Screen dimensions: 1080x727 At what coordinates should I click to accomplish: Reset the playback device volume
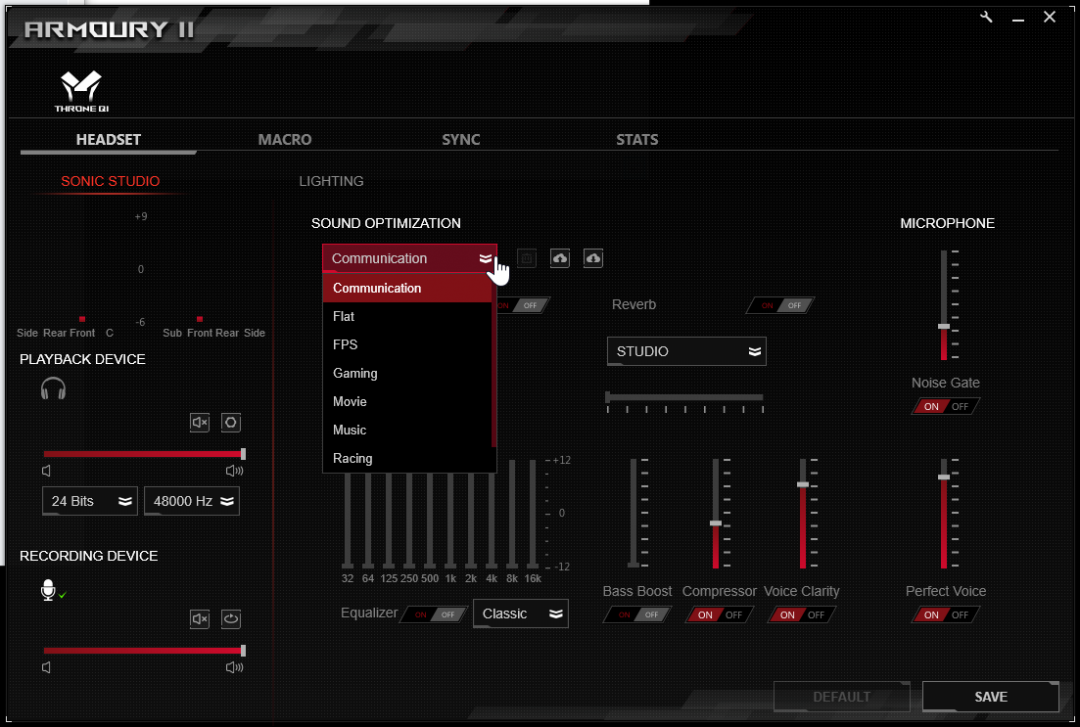coord(231,422)
